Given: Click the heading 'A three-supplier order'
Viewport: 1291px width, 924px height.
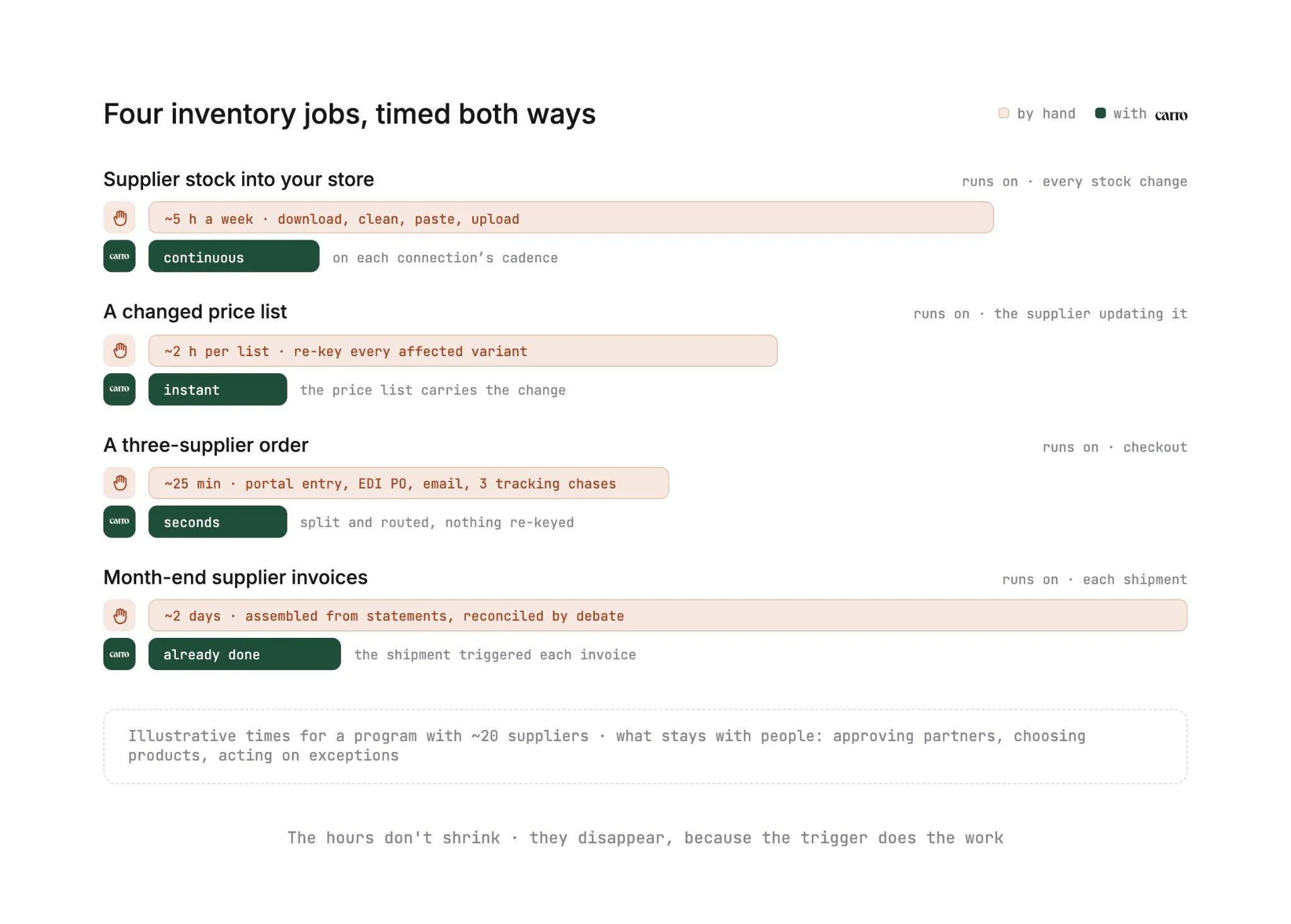Looking at the screenshot, I should coord(206,445).
